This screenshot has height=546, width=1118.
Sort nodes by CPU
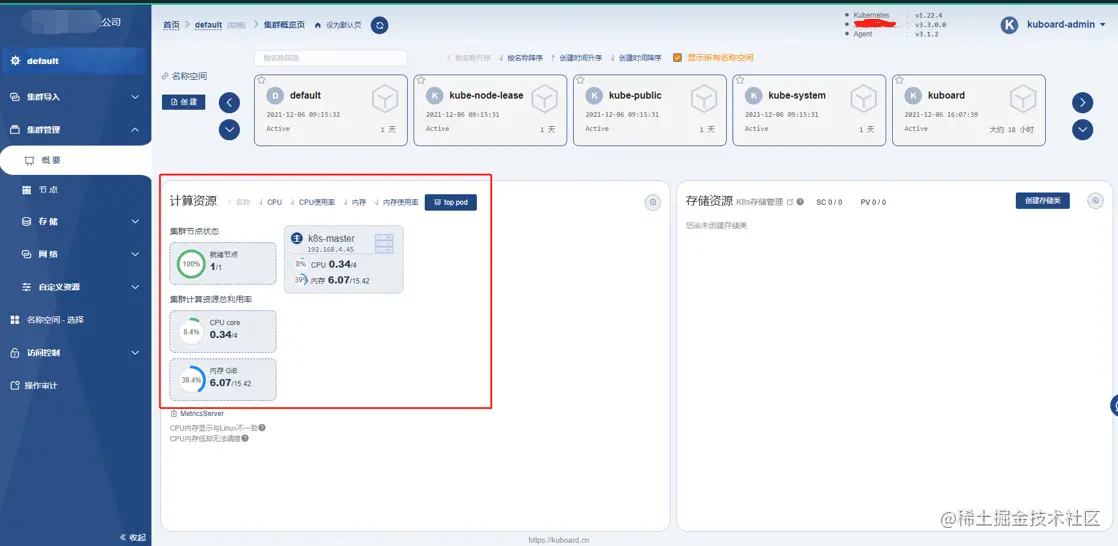[270, 202]
